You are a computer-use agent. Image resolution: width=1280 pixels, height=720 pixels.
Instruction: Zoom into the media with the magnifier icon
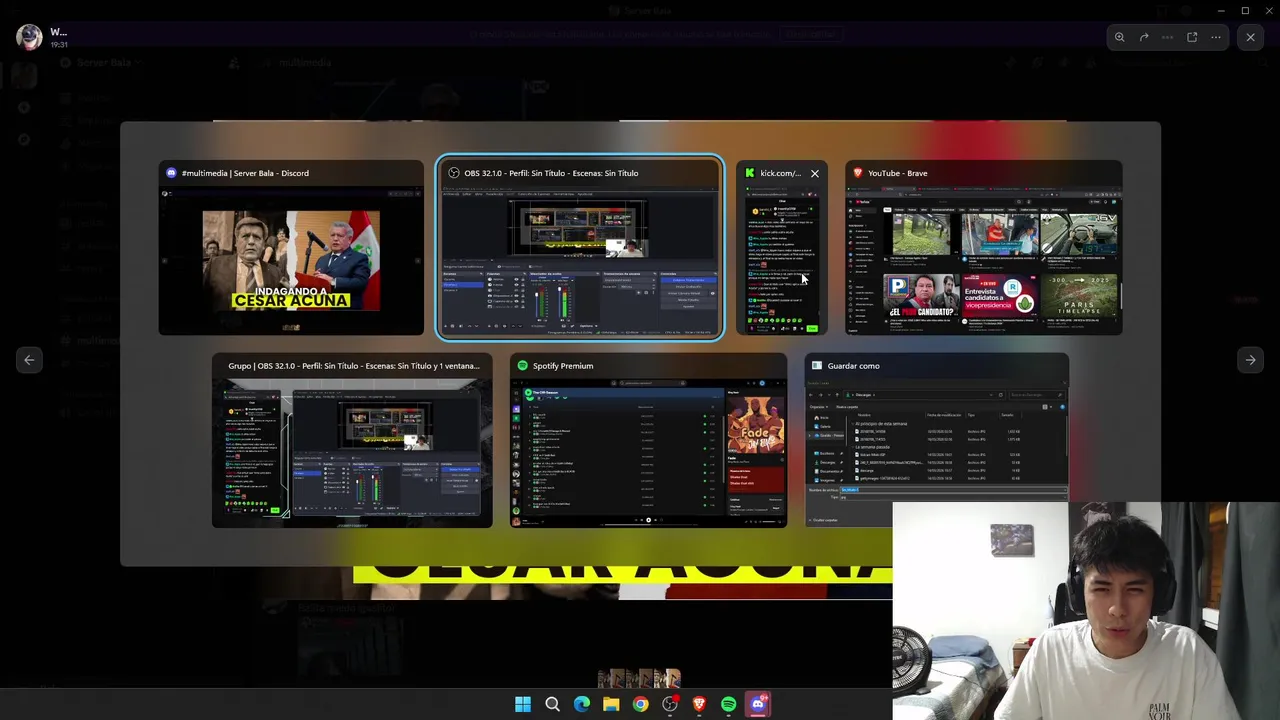coord(1120,37)
